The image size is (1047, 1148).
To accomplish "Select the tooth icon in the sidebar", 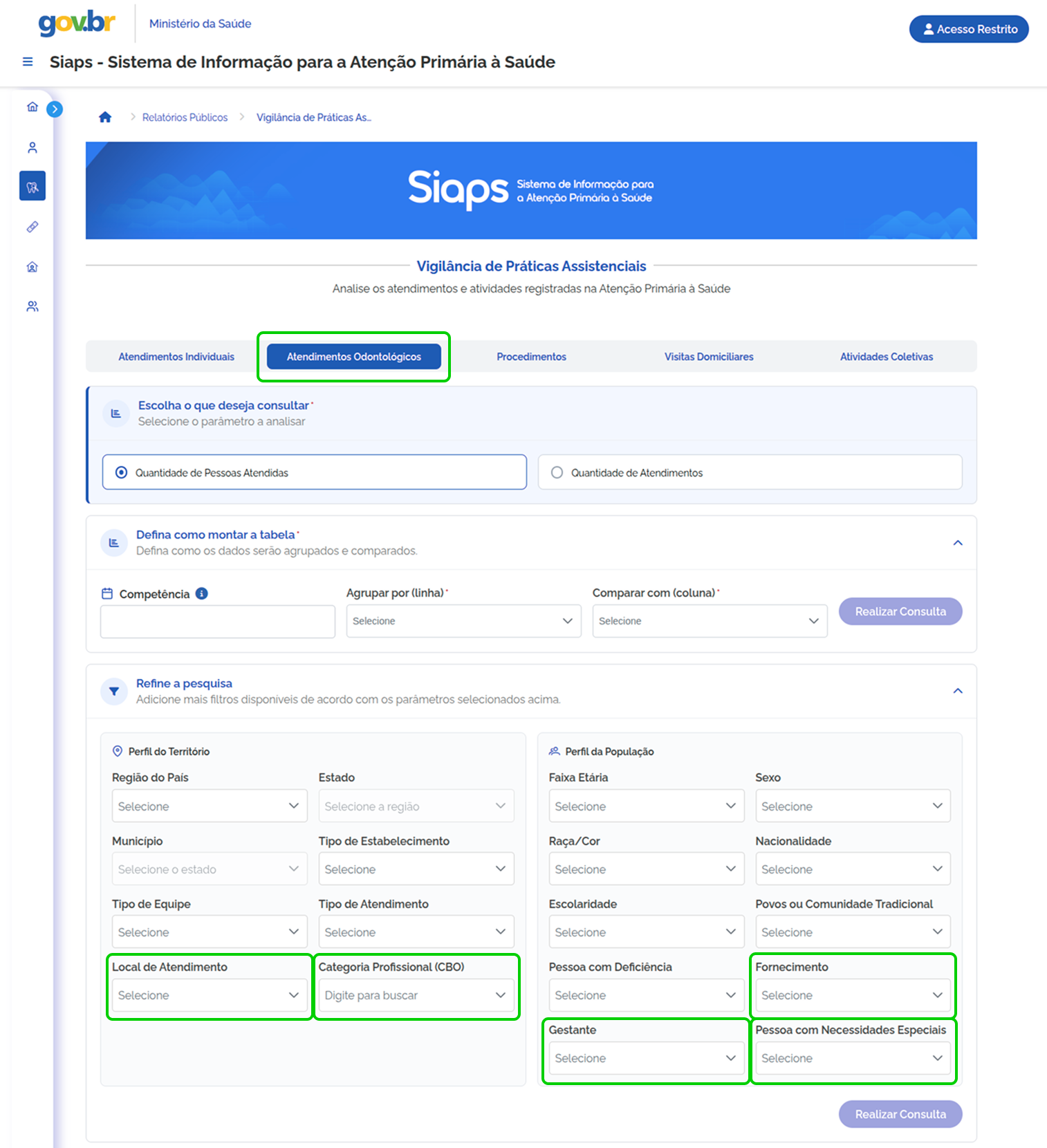I will click(33, 186).
